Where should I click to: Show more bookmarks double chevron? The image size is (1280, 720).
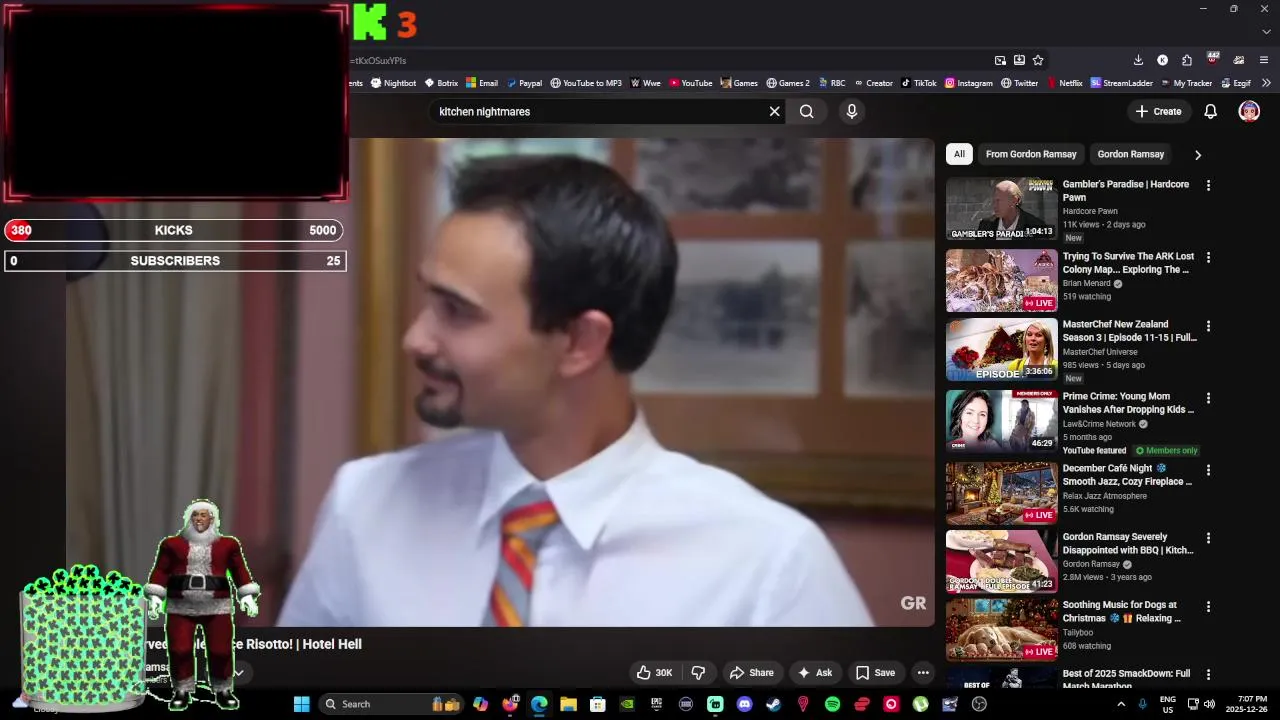tap(1266, 83)
